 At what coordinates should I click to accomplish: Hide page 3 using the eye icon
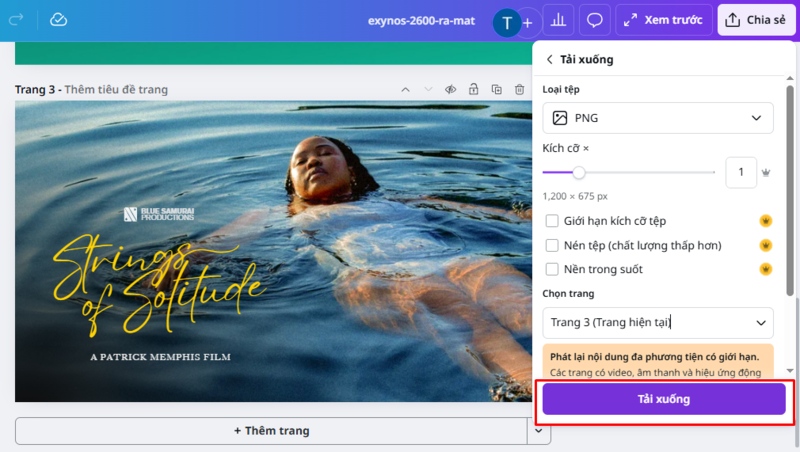tap(451, 90)
